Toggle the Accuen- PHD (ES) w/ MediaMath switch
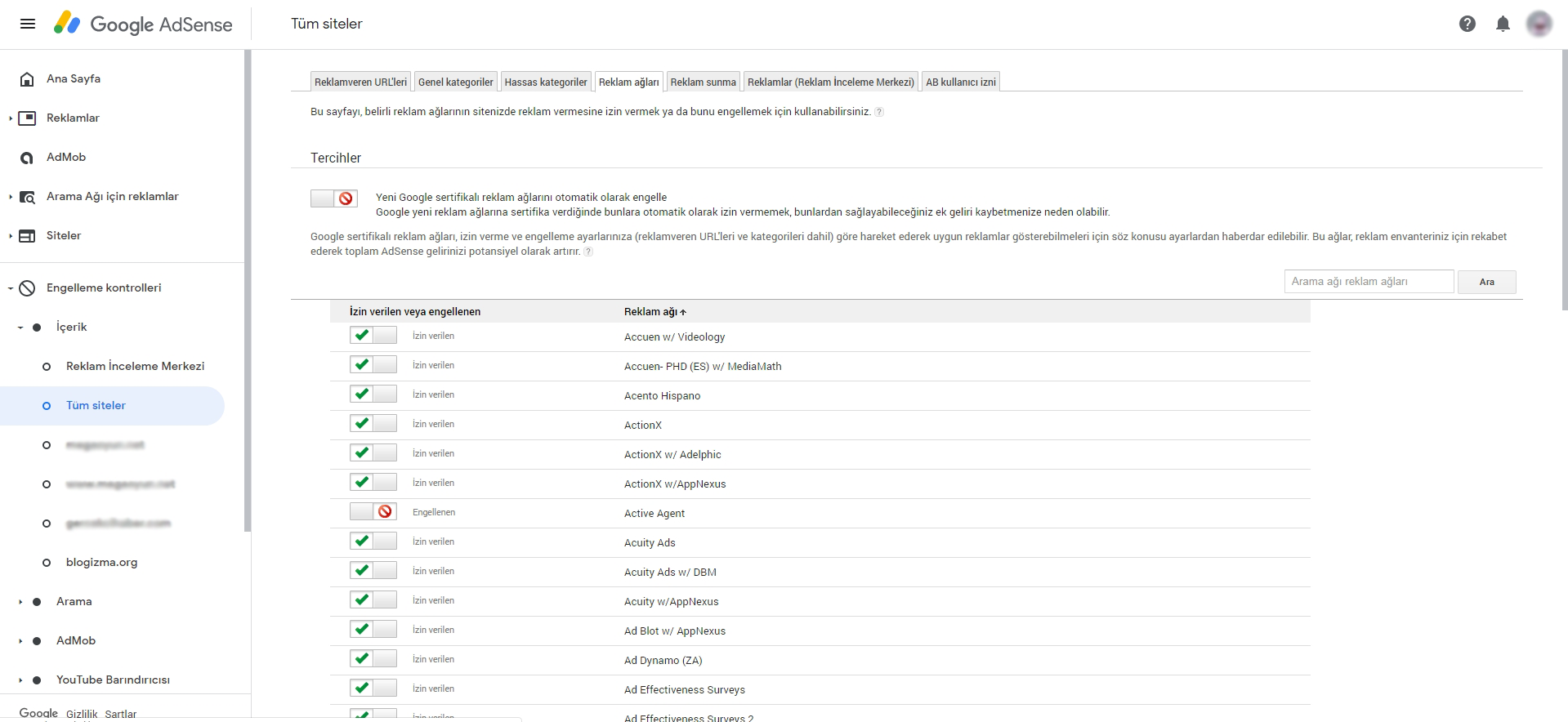The height and width of the screenshot is (722, 1568). tap(373, 365)
